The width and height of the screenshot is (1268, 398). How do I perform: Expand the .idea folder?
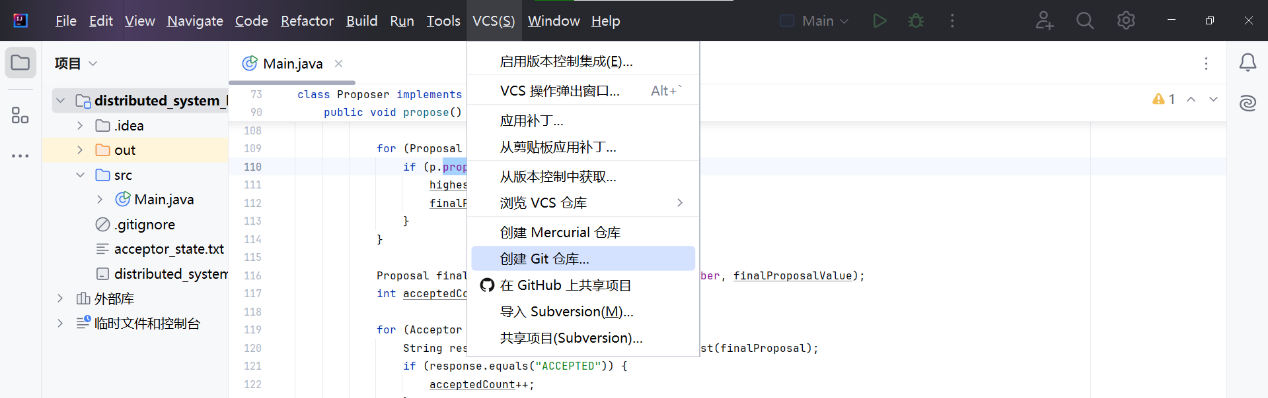click(x=81, y=125)
